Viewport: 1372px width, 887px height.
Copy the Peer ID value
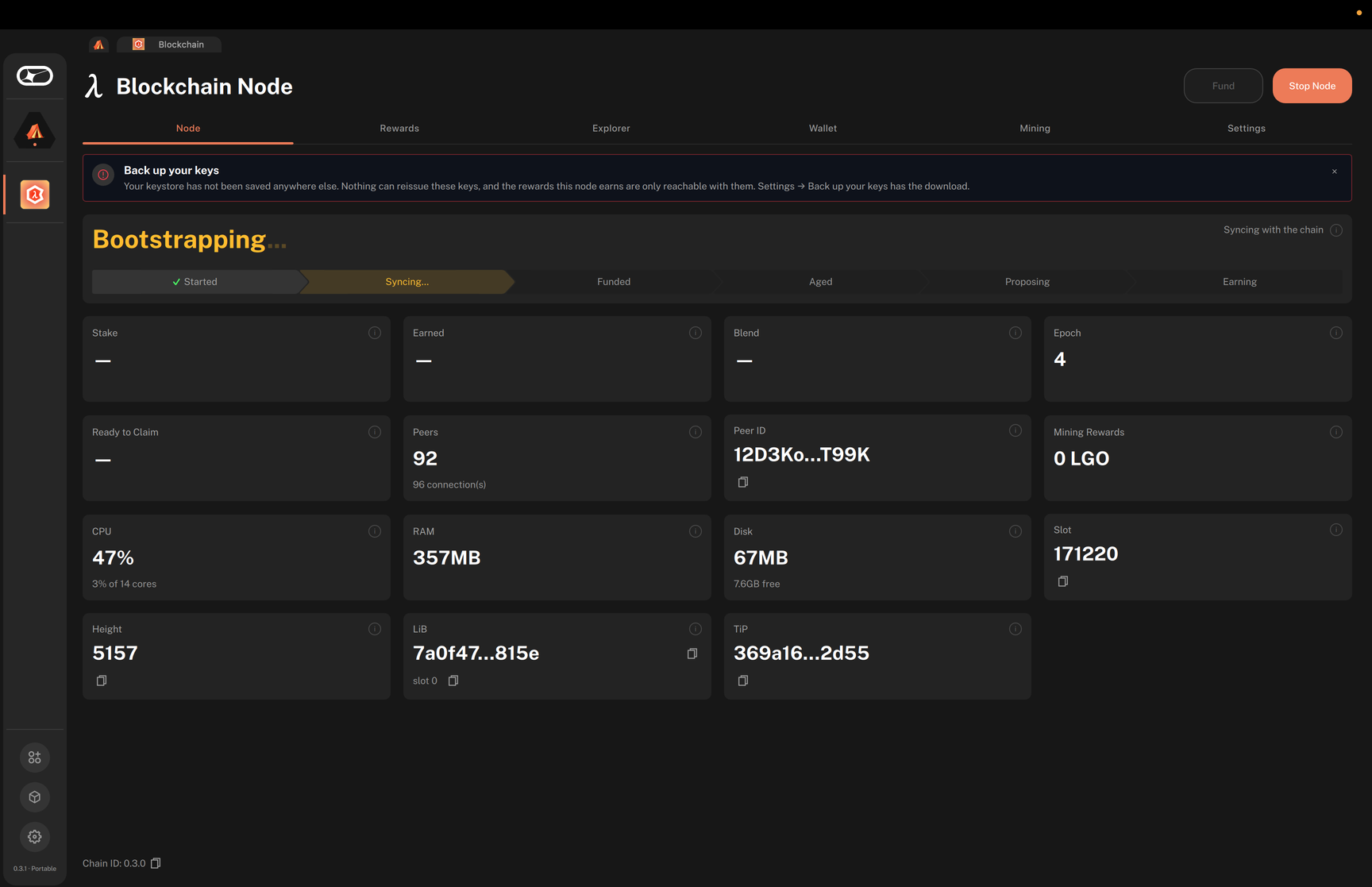[x=743, y=482]
